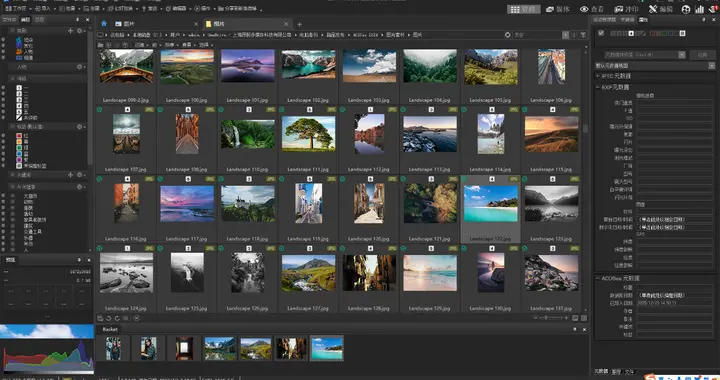
Task: Click rotate right icon below file list
Action: tap(117, 318)
